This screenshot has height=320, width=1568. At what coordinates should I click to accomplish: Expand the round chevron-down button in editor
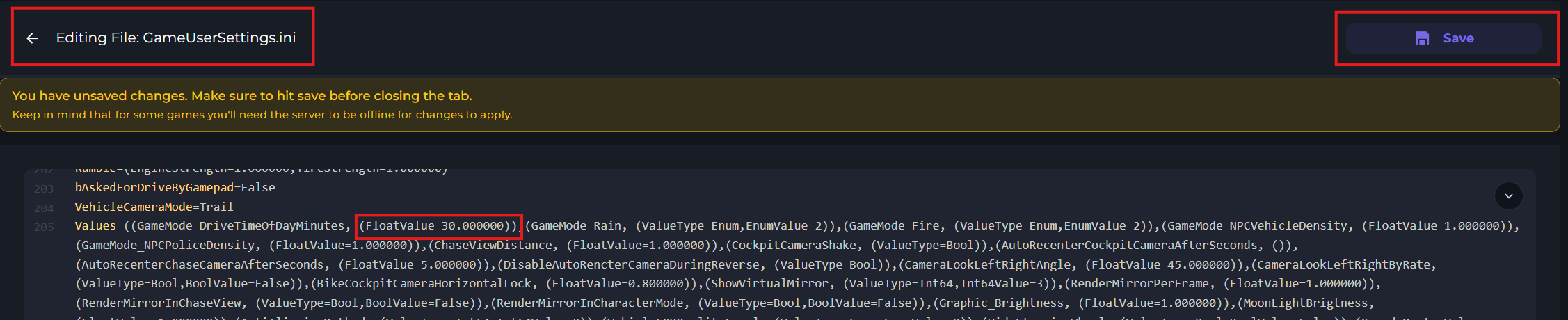1508,196
